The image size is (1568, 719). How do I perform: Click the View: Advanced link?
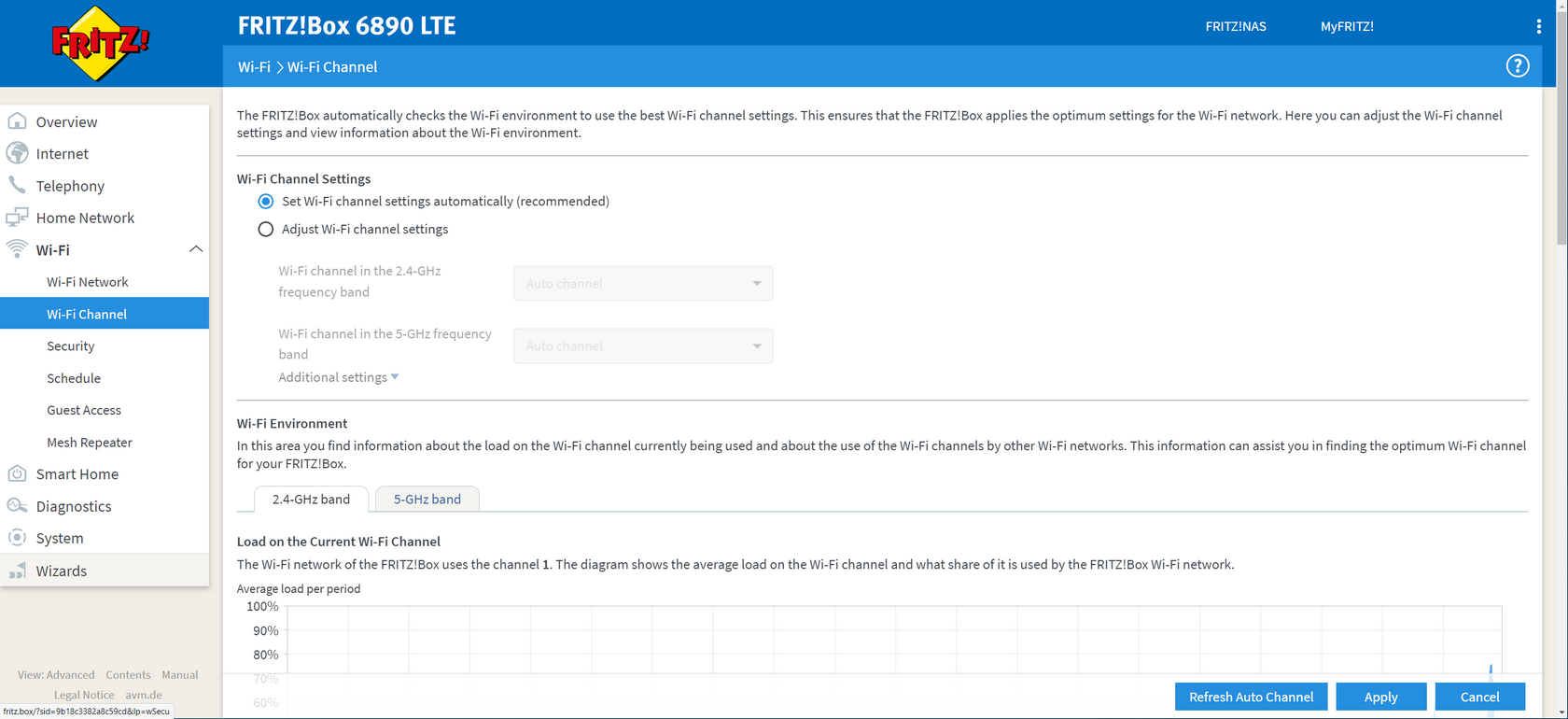click(56, 674)
